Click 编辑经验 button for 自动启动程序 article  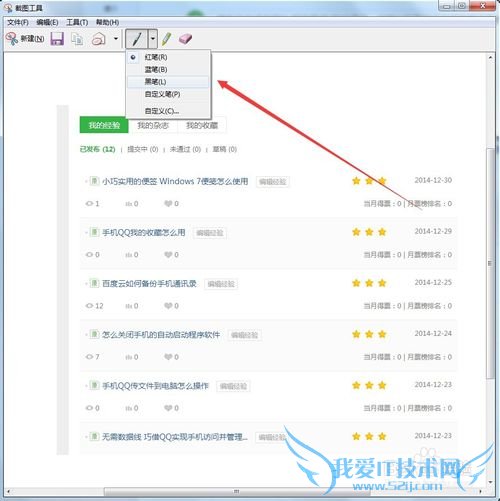click(x=245, y=335)
